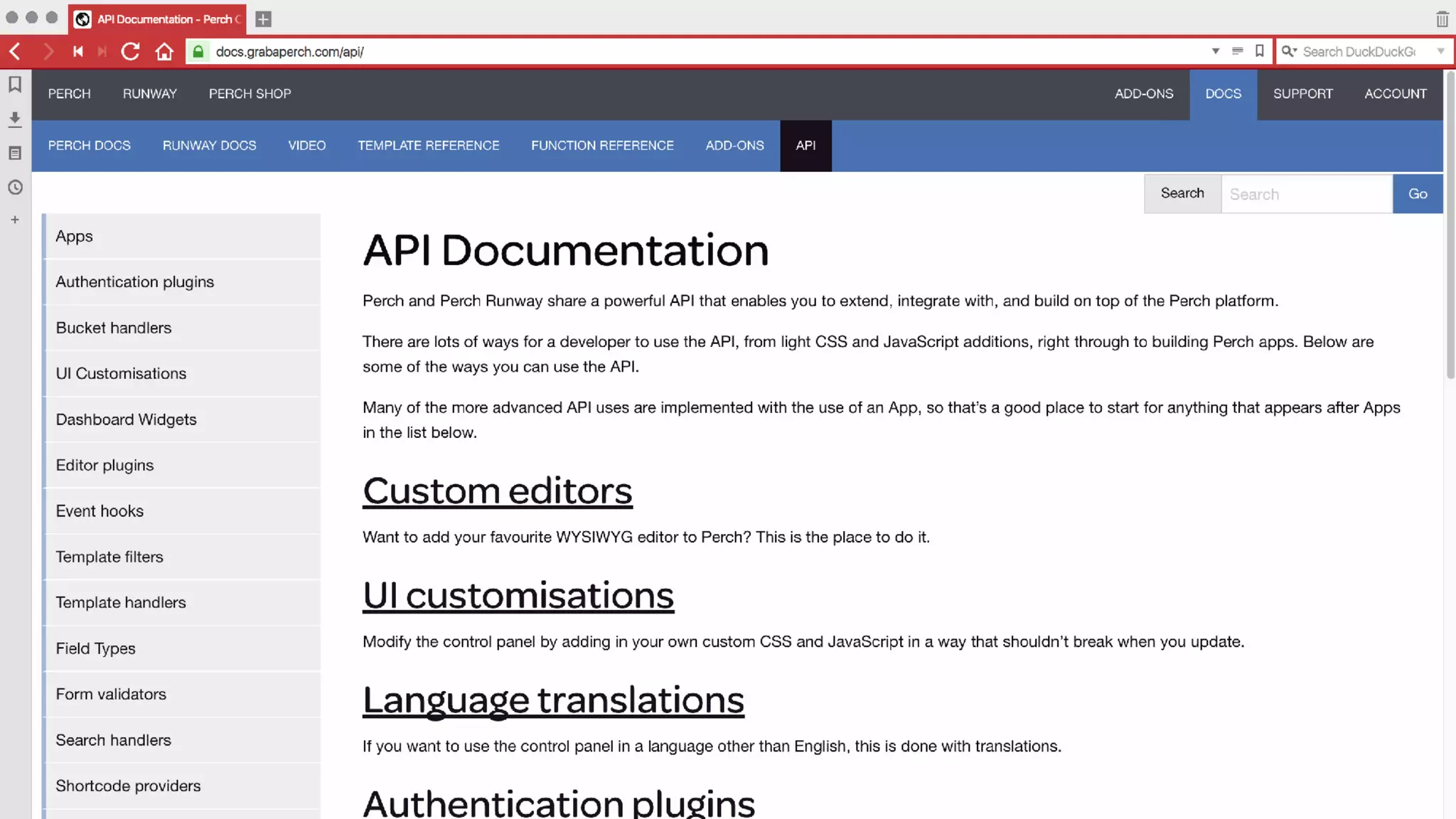Viewport: 1456px width, 819px height.
Task: Follow the Custom editors heading link
Action: [497, 491]
